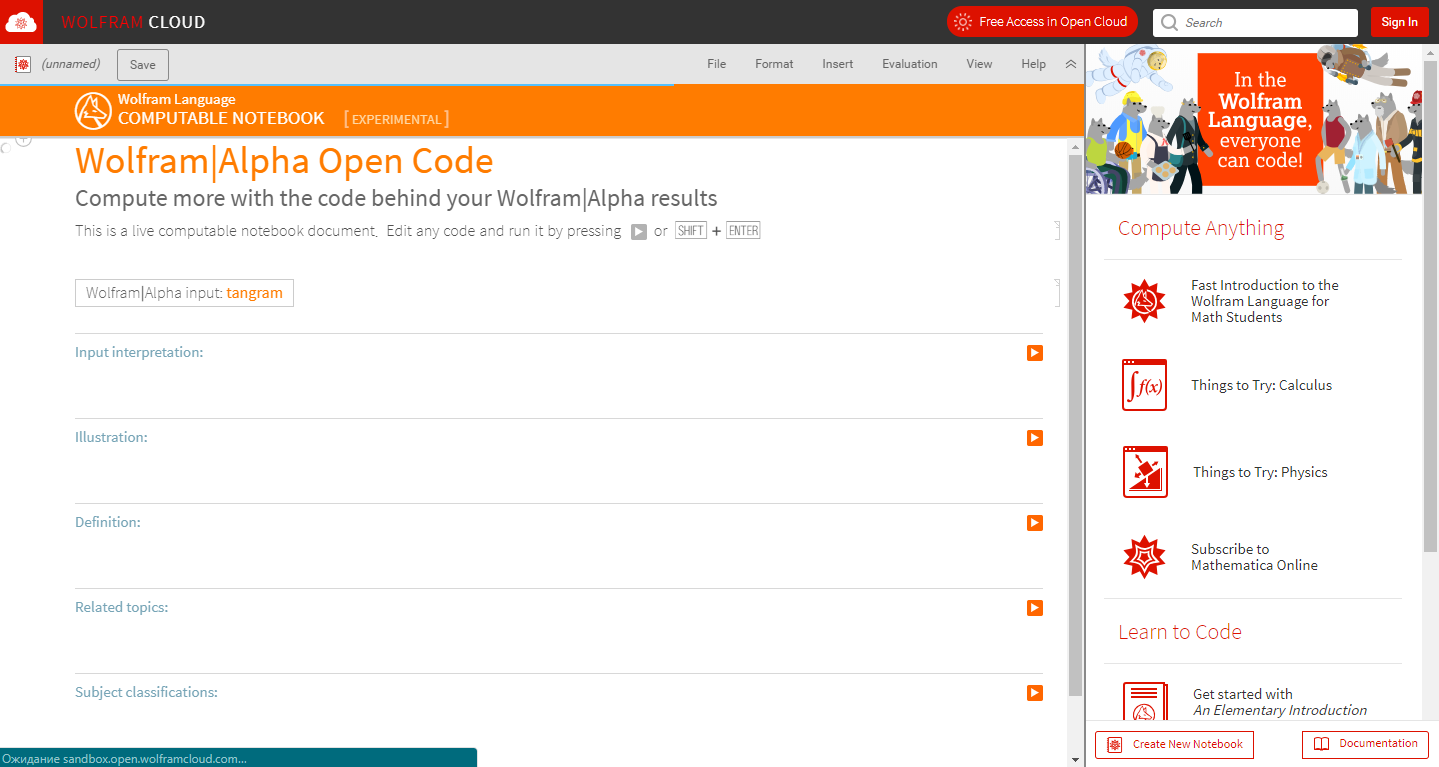1439x767 pixels.
Task: Click the Sign In button
Action: pyautogui.click(x=1399, y=22)
